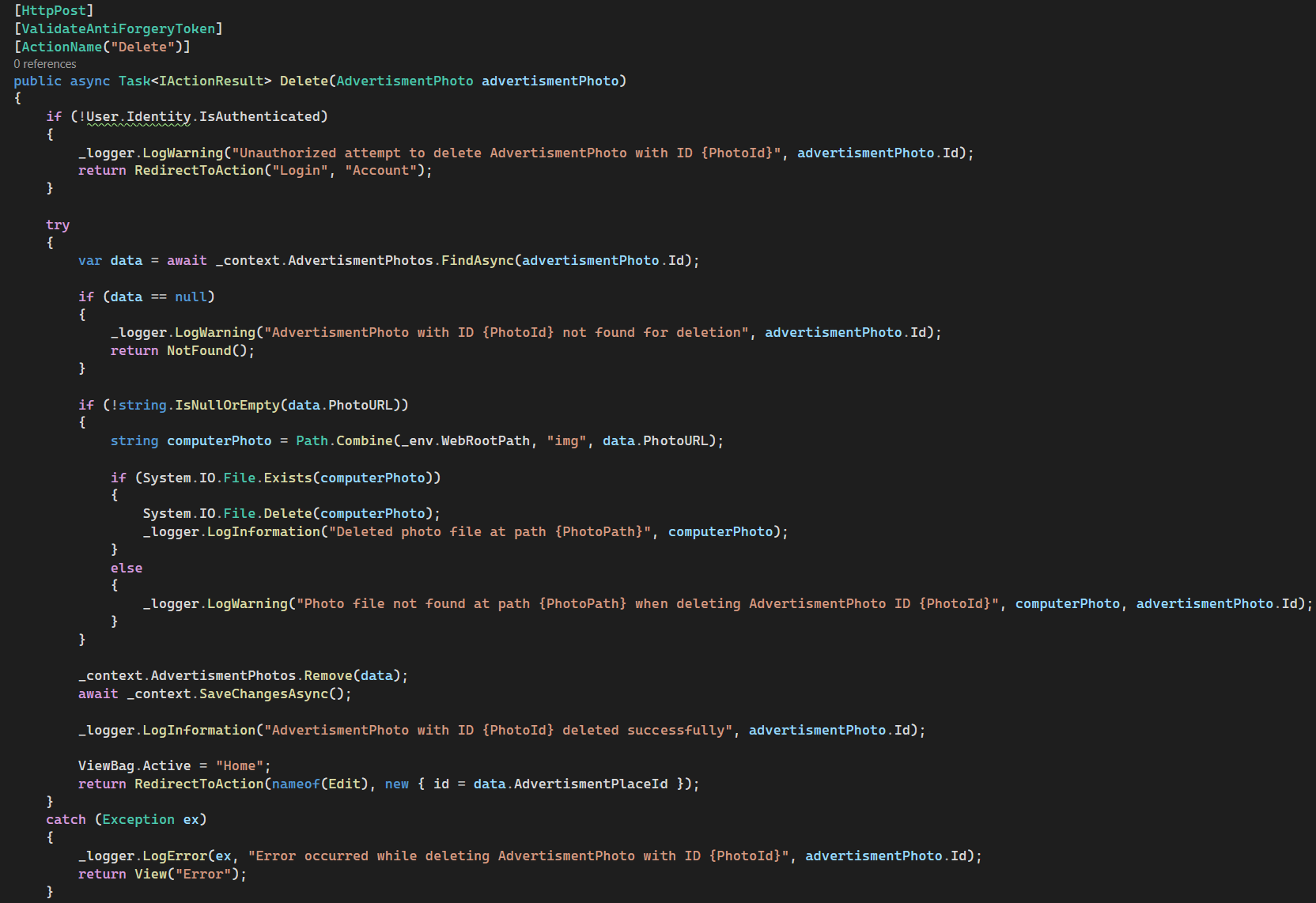Click "Unauthorized attempt to delete" log string
The width and height of the screenshot is (1316, 903).
tap(506, 153)
